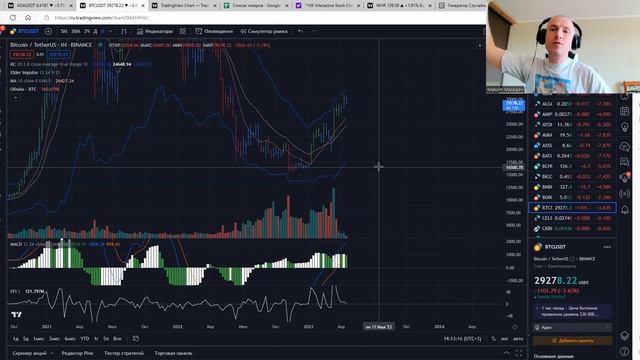Open the go-to-date calendar icon

coord(136,339)
